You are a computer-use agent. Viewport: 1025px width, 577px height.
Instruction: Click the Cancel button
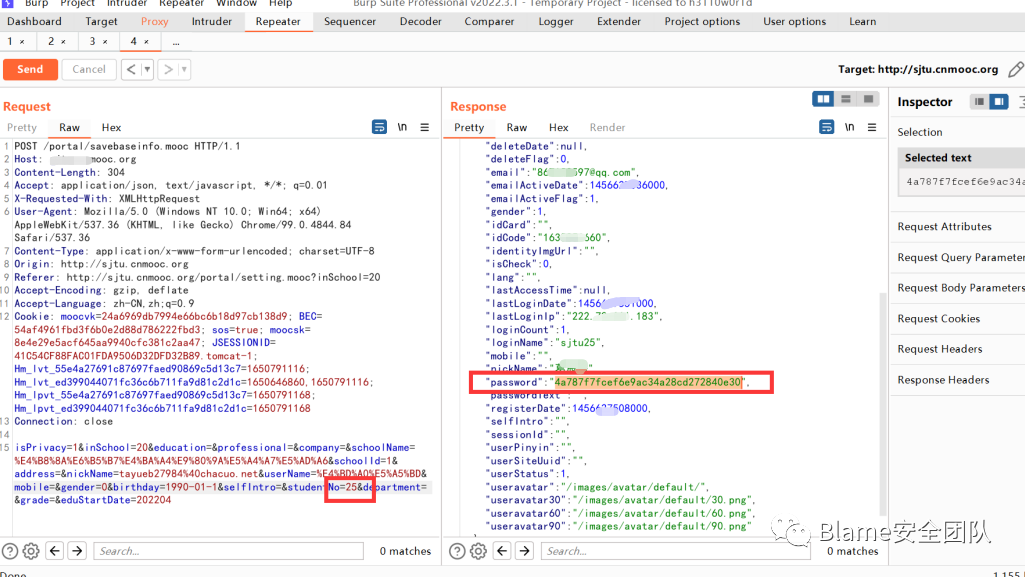click(89, 69)
